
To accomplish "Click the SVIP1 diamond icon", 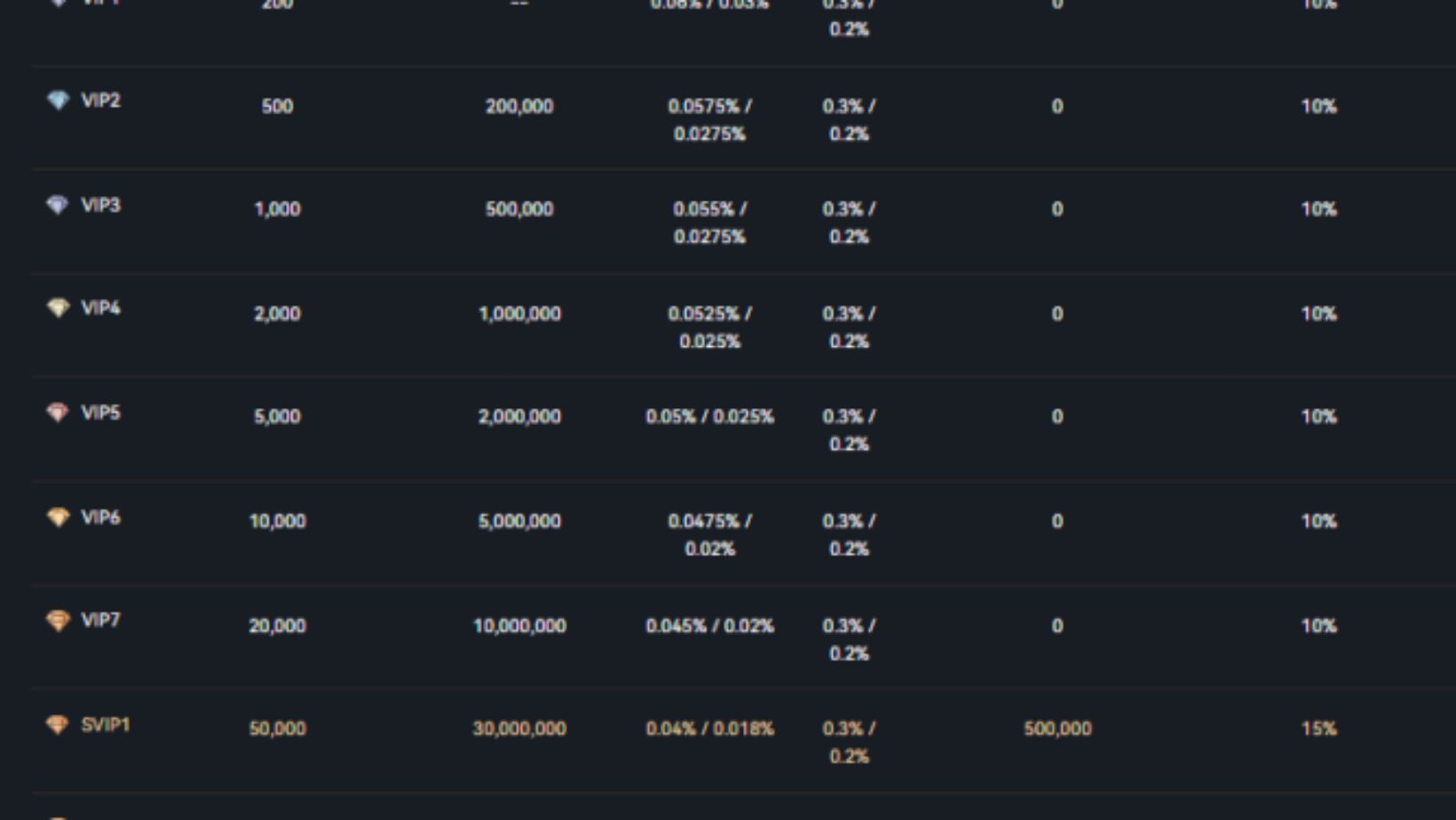I will pos(58,725).
